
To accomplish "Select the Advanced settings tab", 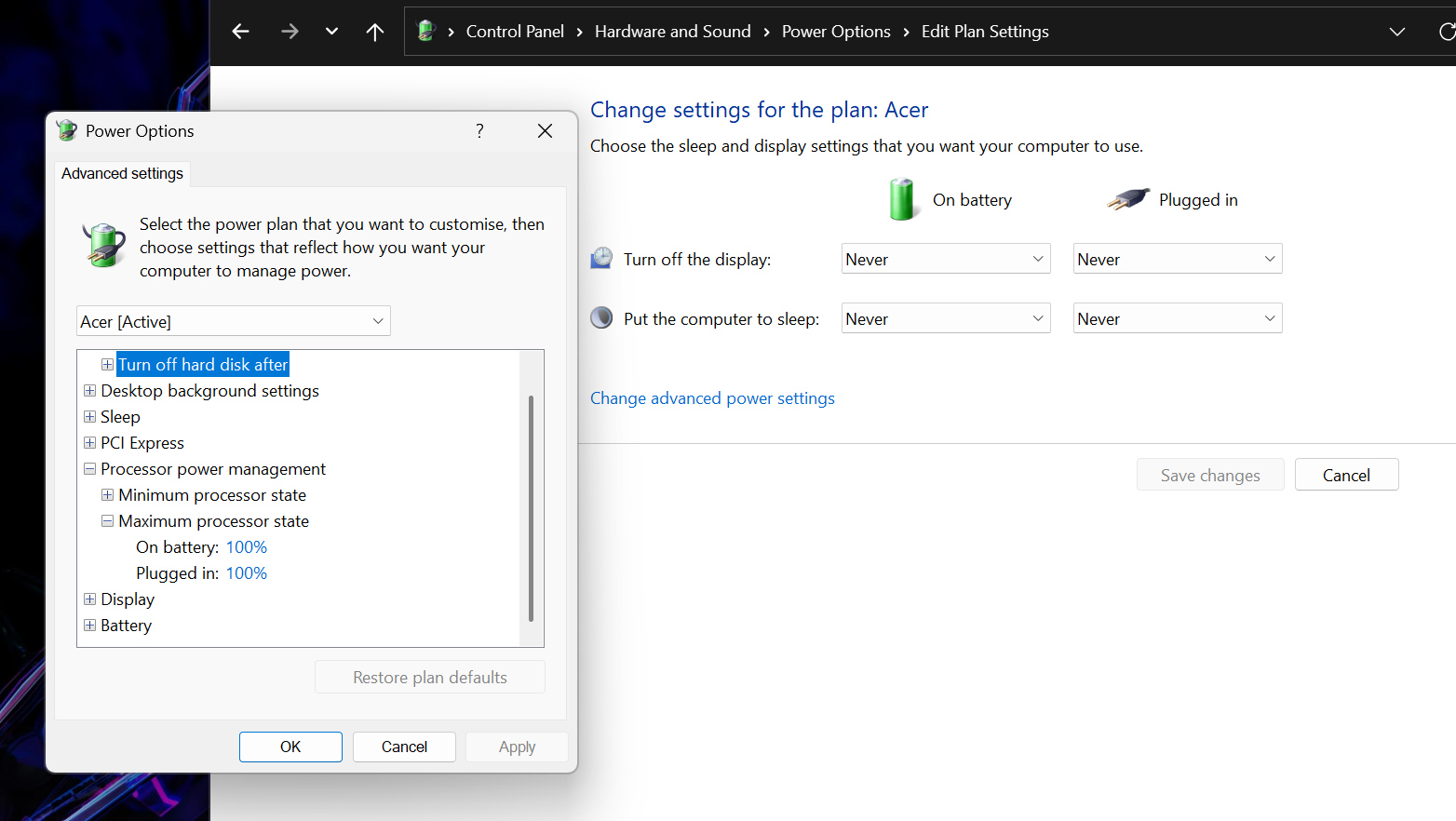I will point(122,173).
